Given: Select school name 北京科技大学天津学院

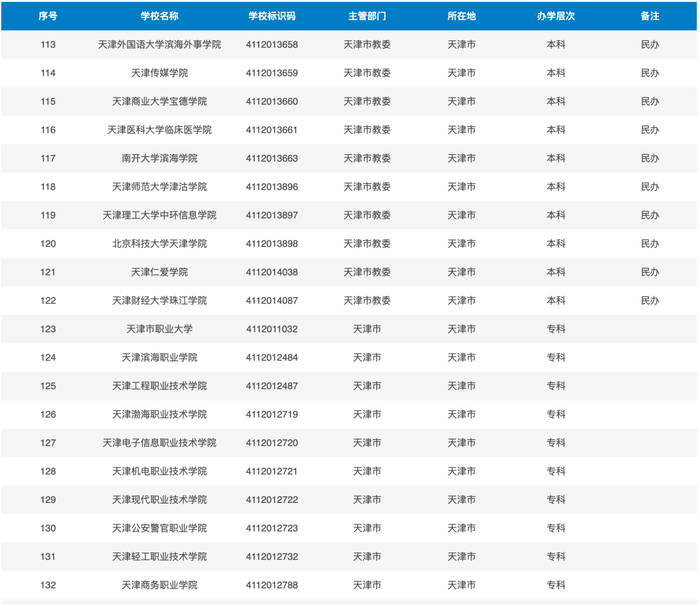Looking at the screenshot, I should click(x=159, y=244).
